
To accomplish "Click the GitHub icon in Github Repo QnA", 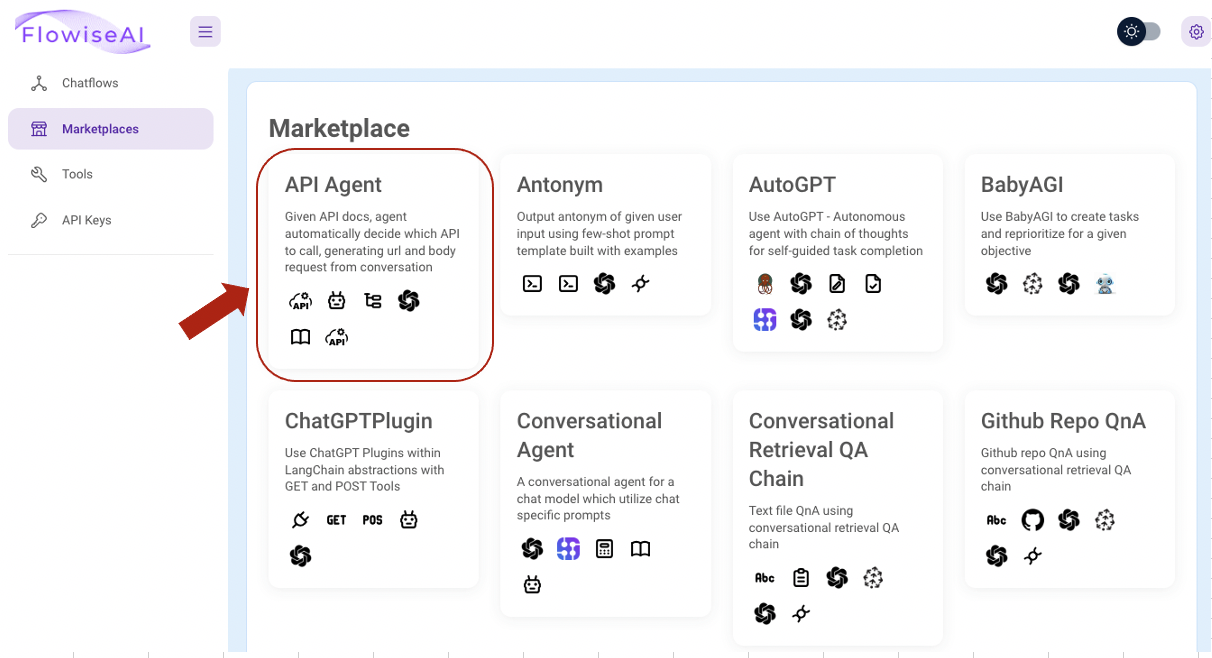I will (1033, 520).
